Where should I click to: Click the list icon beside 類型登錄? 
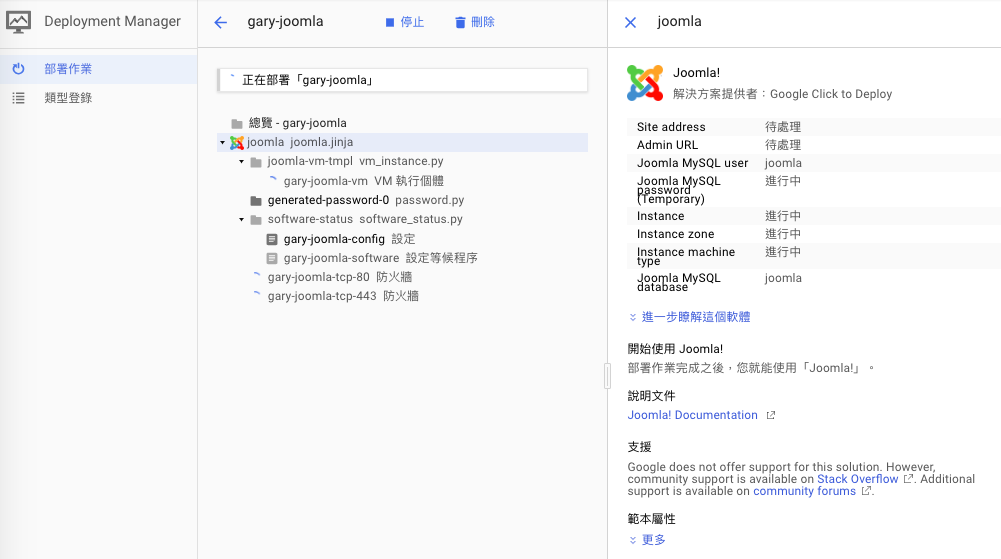pyautogui.click(x=19, y=98)
